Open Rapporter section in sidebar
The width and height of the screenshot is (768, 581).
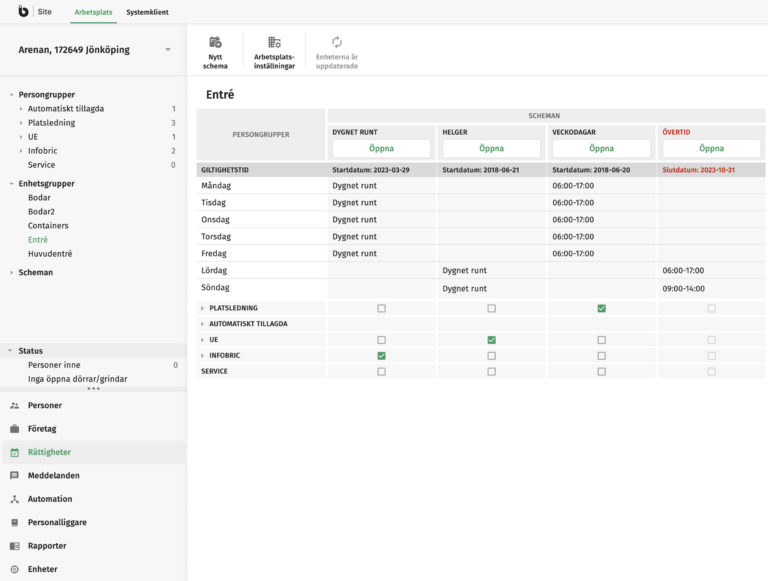pos(47,546)
